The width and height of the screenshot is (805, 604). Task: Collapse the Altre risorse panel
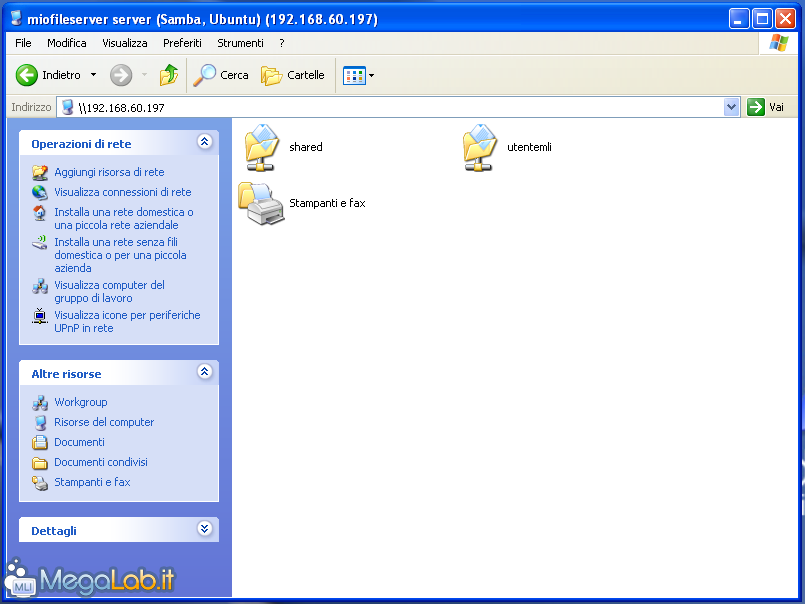pos(204,372)
